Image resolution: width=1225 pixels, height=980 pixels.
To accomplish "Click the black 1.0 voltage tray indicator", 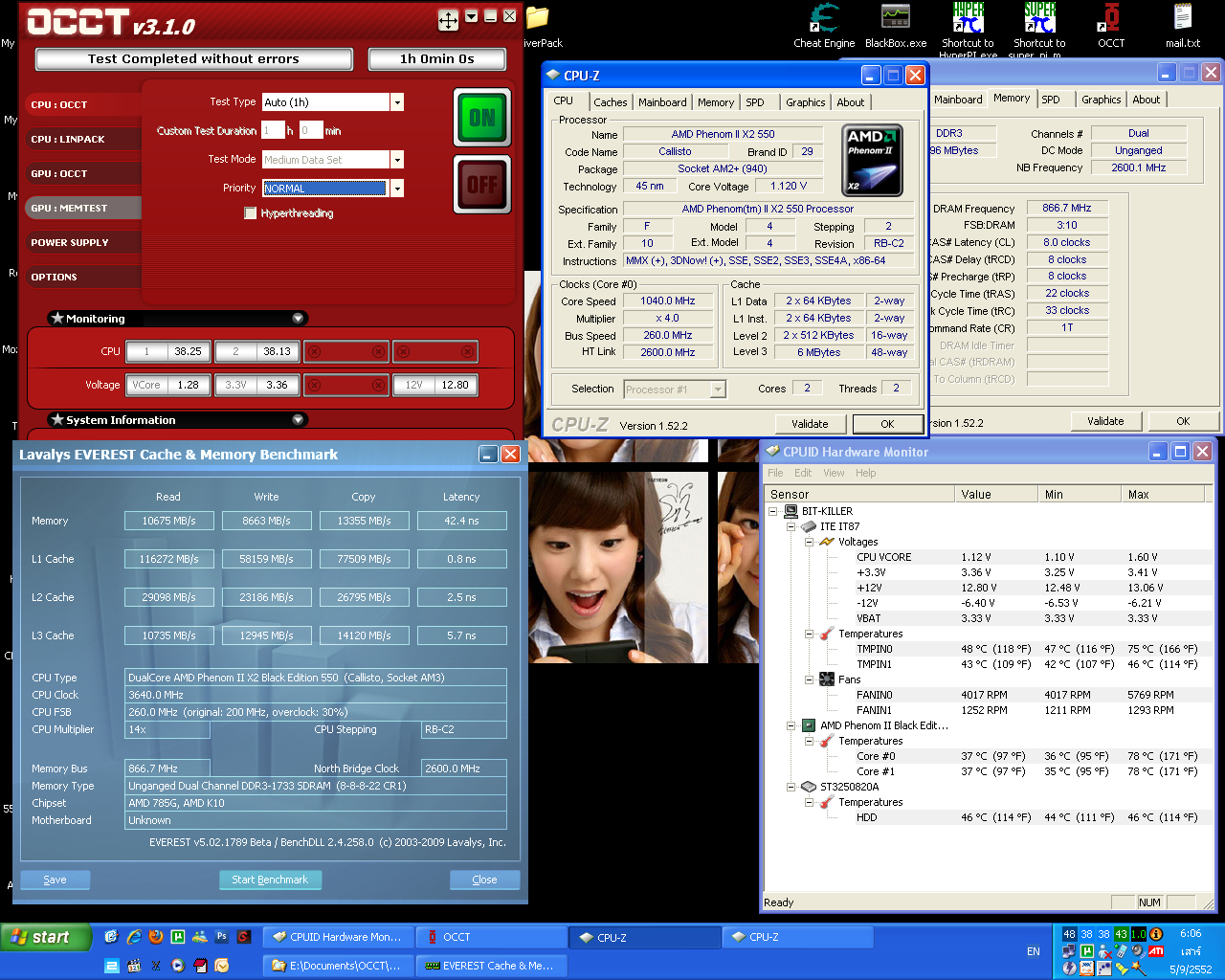I will pyautogui.click(x=1139, y=934).
